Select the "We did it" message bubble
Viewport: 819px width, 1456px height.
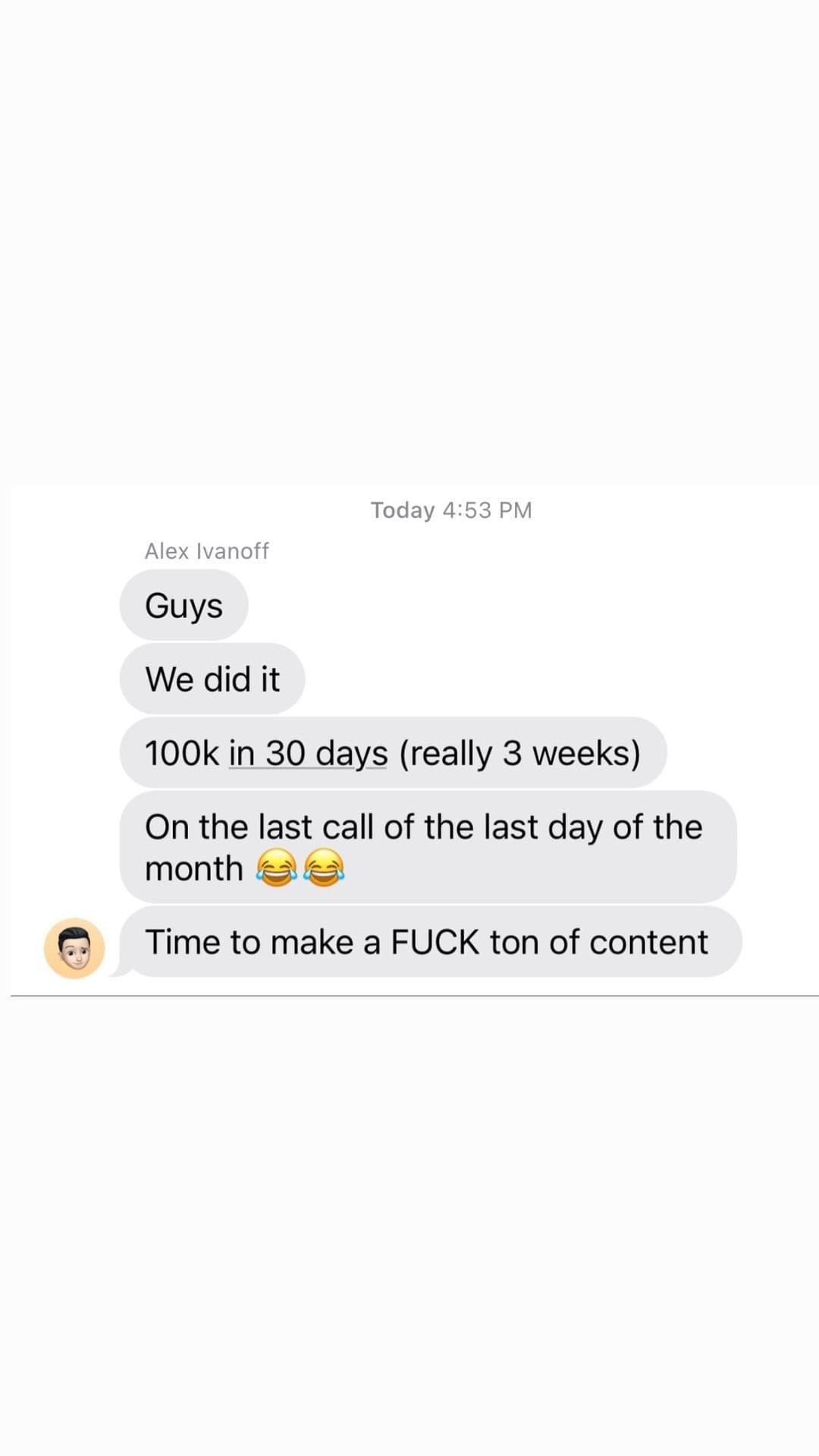click(212, 679)
